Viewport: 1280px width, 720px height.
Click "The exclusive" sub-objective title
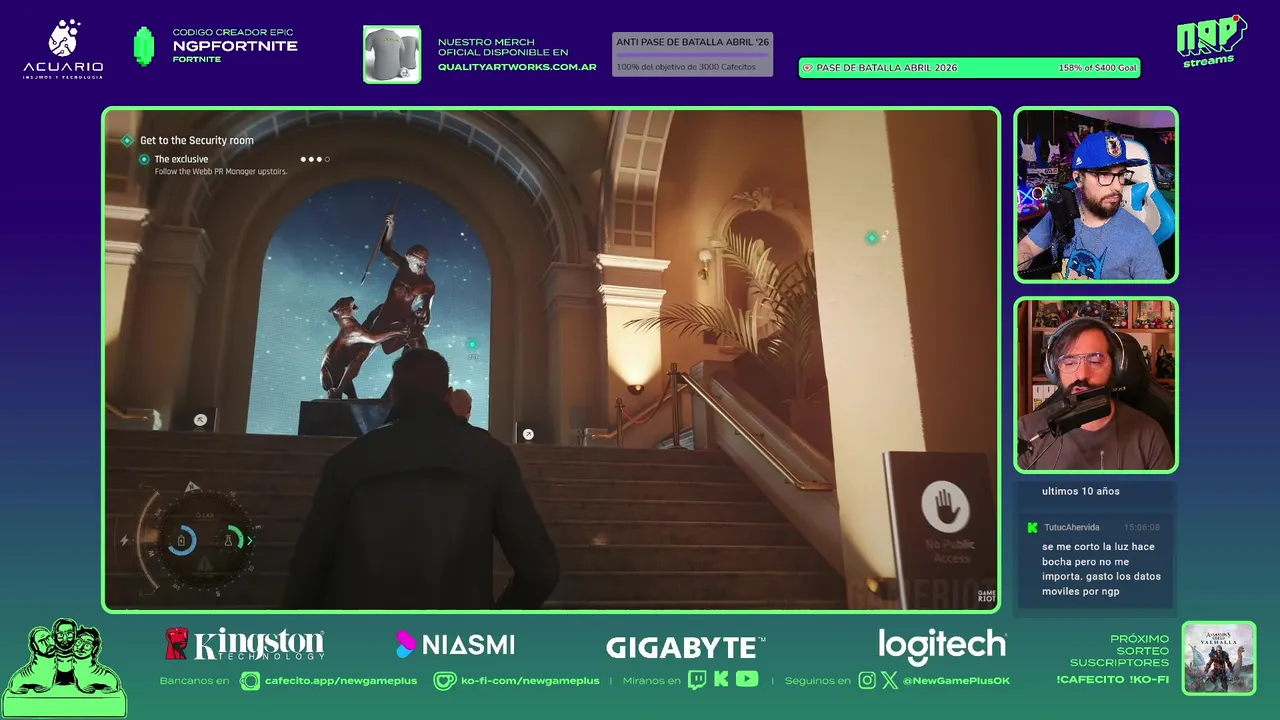coord(181,159)
